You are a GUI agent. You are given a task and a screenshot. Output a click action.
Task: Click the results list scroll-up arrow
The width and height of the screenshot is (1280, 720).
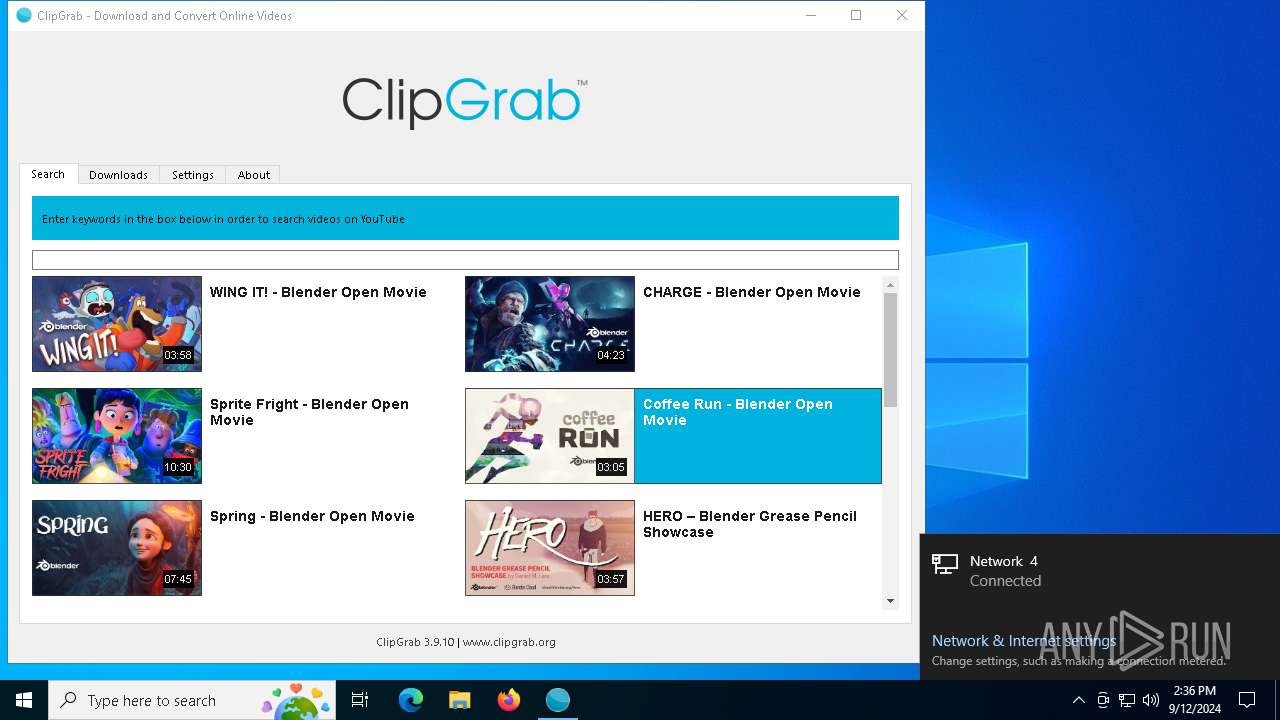(890, 285)
